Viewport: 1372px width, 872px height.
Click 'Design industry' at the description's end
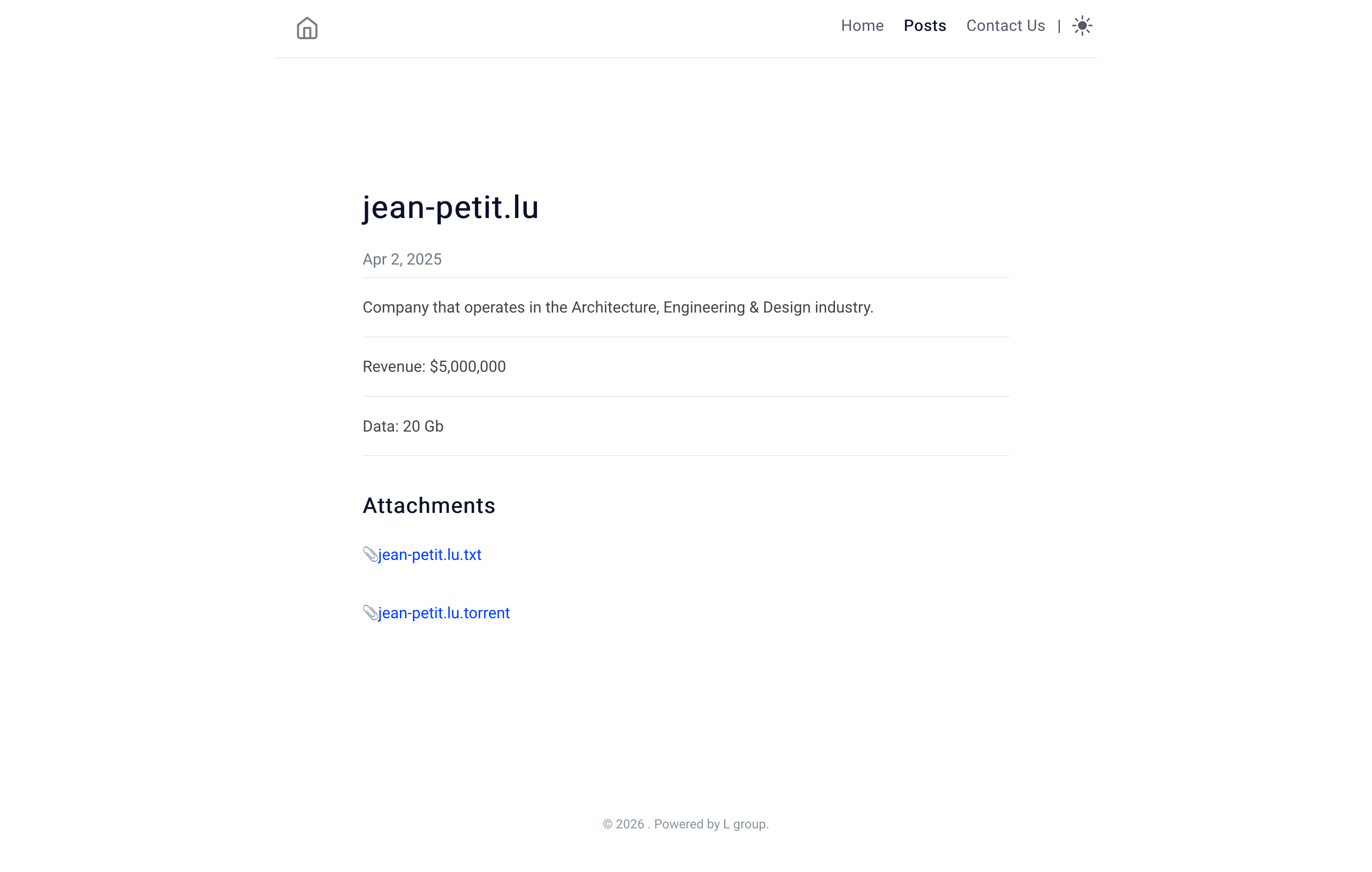[818, 308]
